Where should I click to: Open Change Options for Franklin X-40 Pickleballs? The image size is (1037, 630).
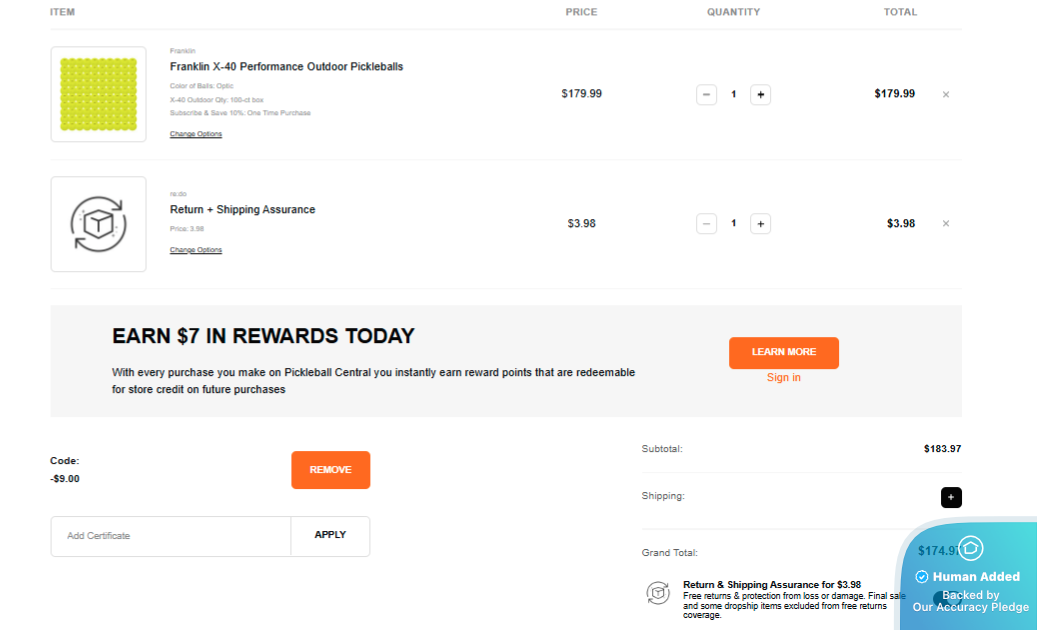click(196, 134)
